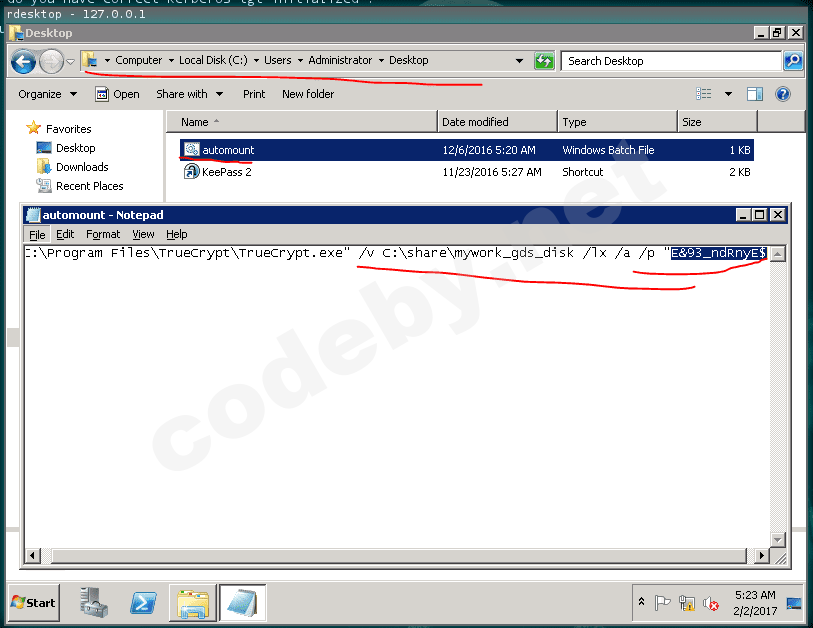Select Users in the address breadcrumb
813x628 pixels.
(x=277, y=60)
